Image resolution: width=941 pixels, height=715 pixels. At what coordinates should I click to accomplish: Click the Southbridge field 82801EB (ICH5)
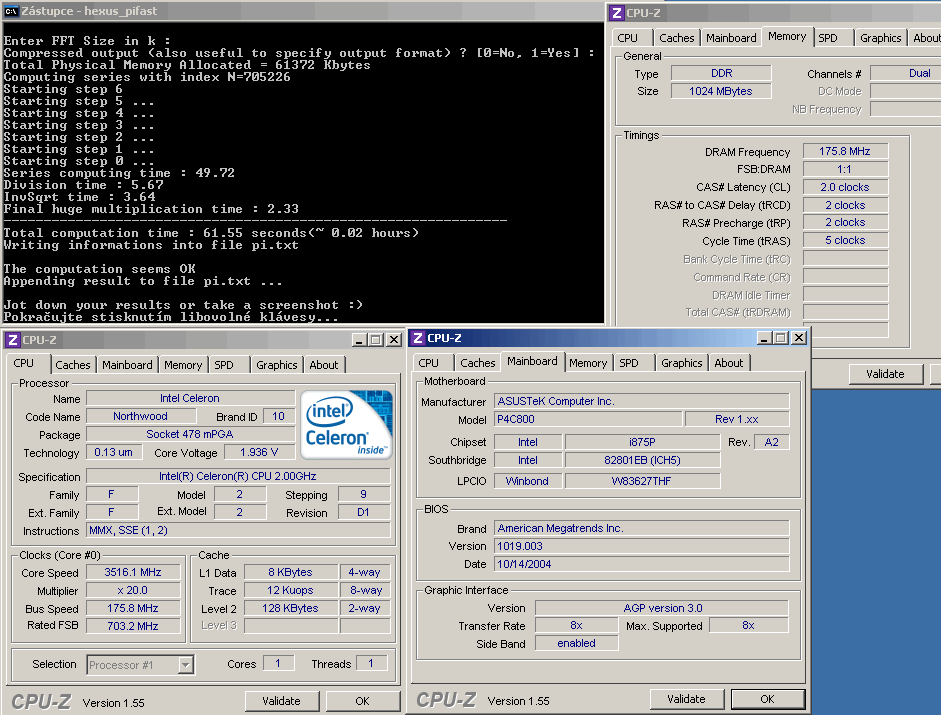(642, 460)
